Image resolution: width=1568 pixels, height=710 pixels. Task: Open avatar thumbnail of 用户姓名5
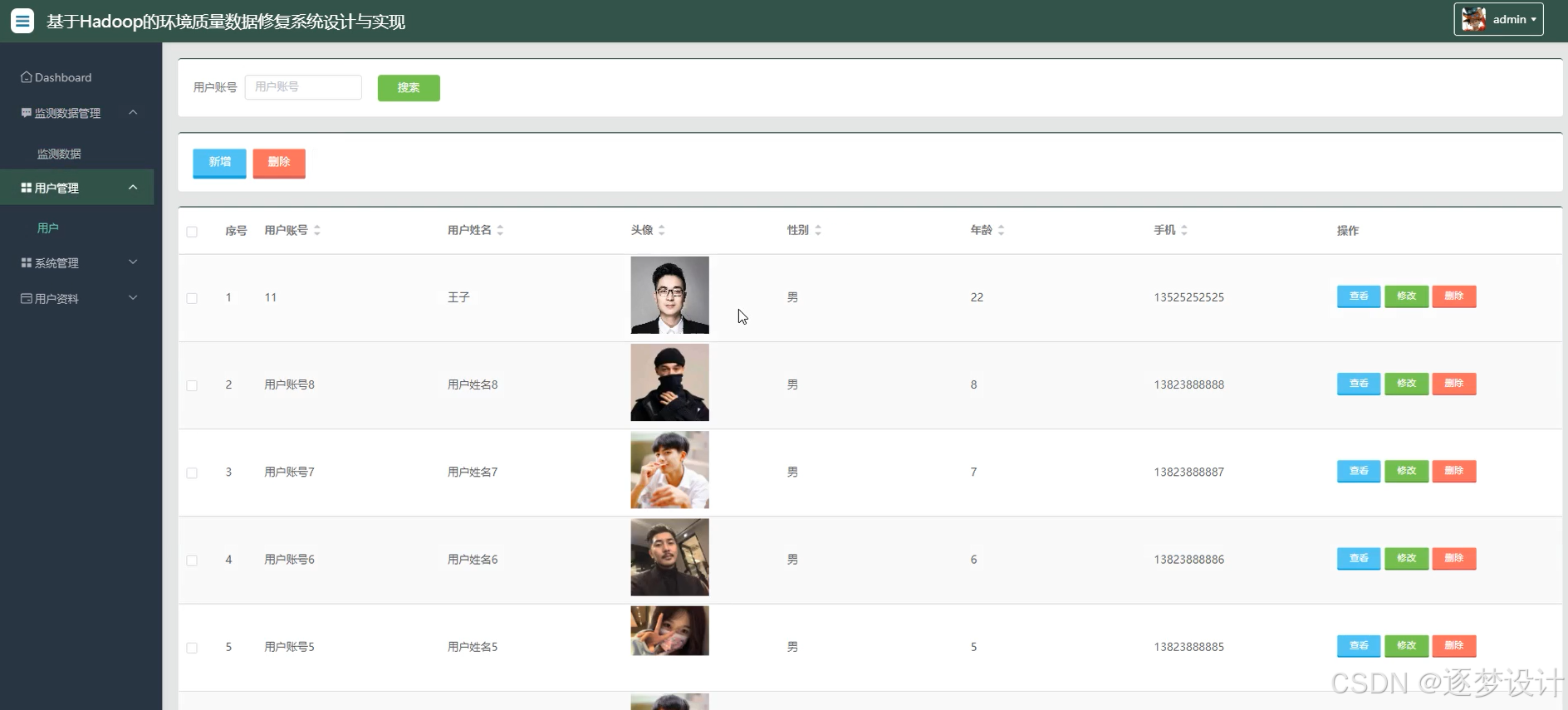click(669, 631)
